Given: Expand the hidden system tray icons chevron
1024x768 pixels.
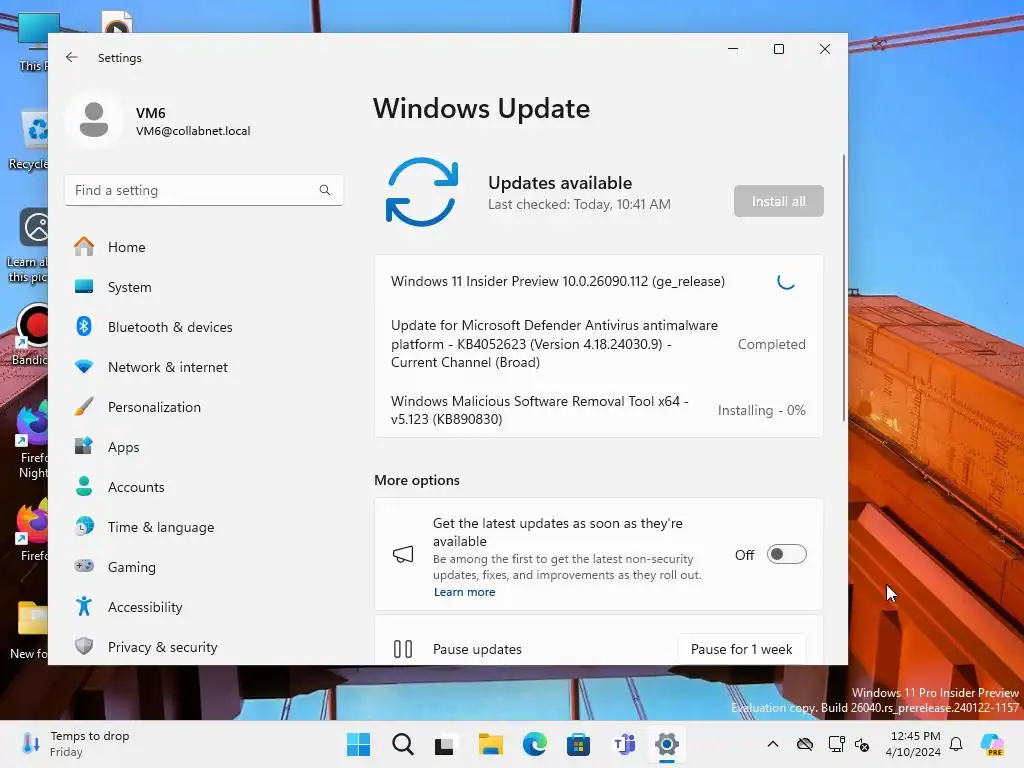Looking at the screenshot, I should [x=773, y=744].
